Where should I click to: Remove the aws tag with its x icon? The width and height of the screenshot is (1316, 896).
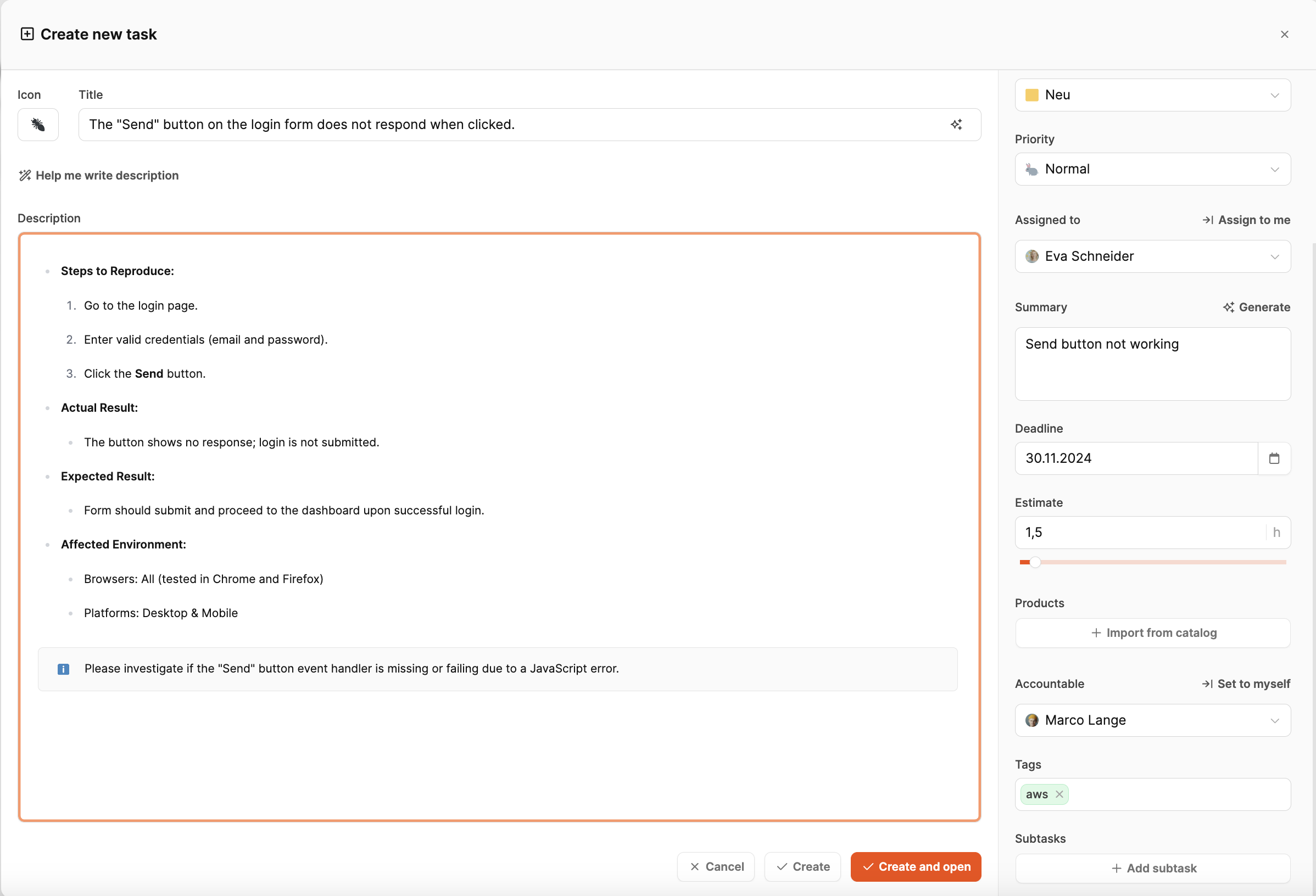(1059, 794)
